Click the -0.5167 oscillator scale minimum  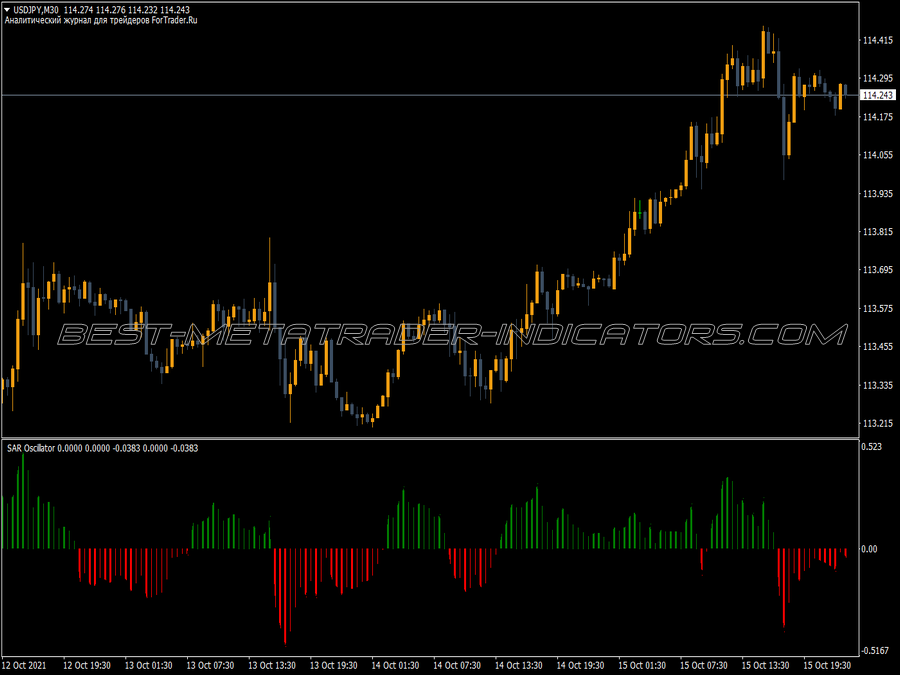[x=875, y=651]
